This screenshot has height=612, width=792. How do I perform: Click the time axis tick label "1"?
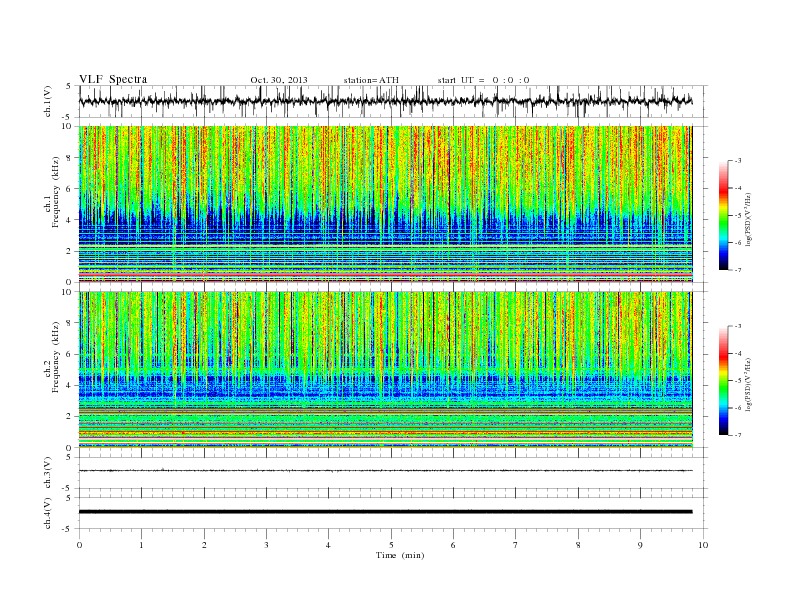coord(141,545)
